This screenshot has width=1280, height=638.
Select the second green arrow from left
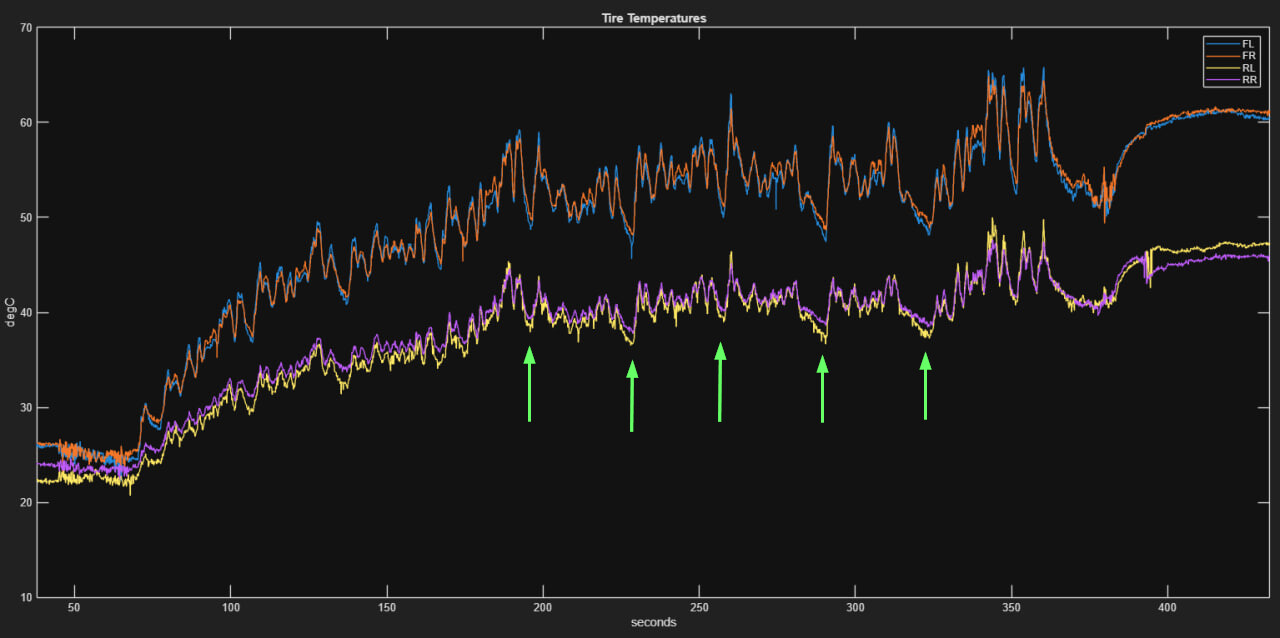632,396
